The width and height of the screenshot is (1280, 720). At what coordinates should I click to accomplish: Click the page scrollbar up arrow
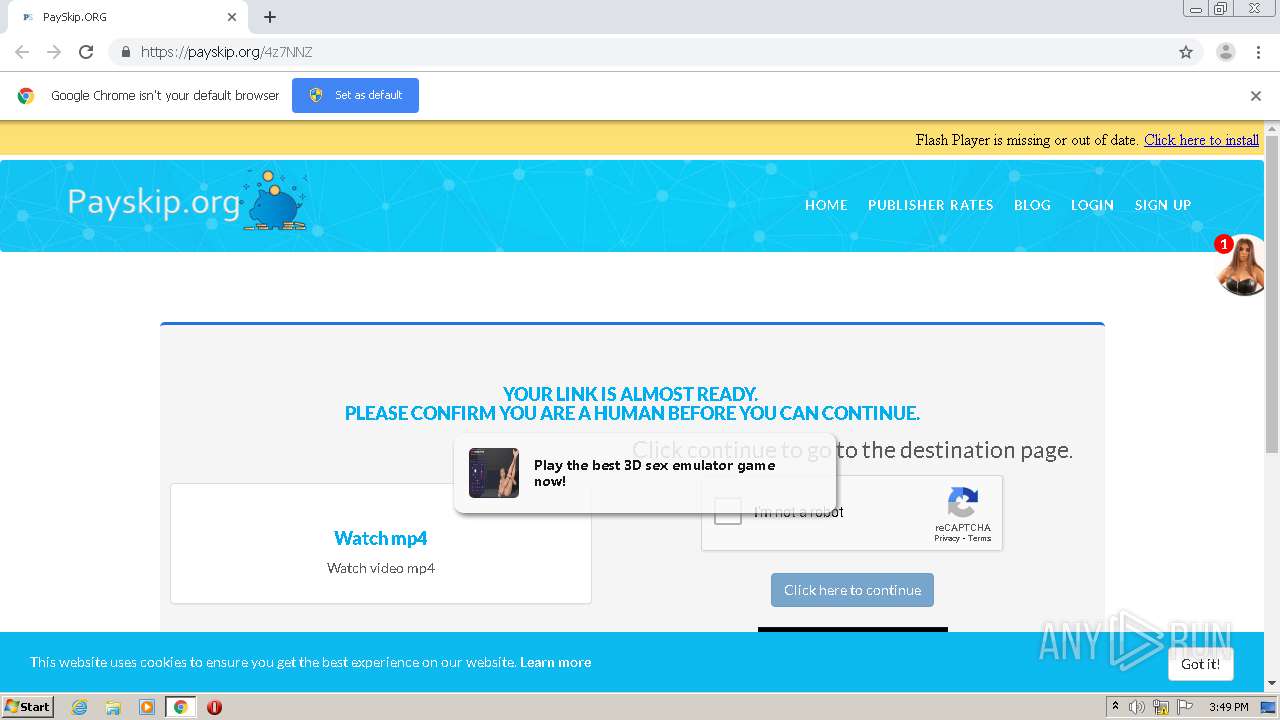pos(1272,128)
